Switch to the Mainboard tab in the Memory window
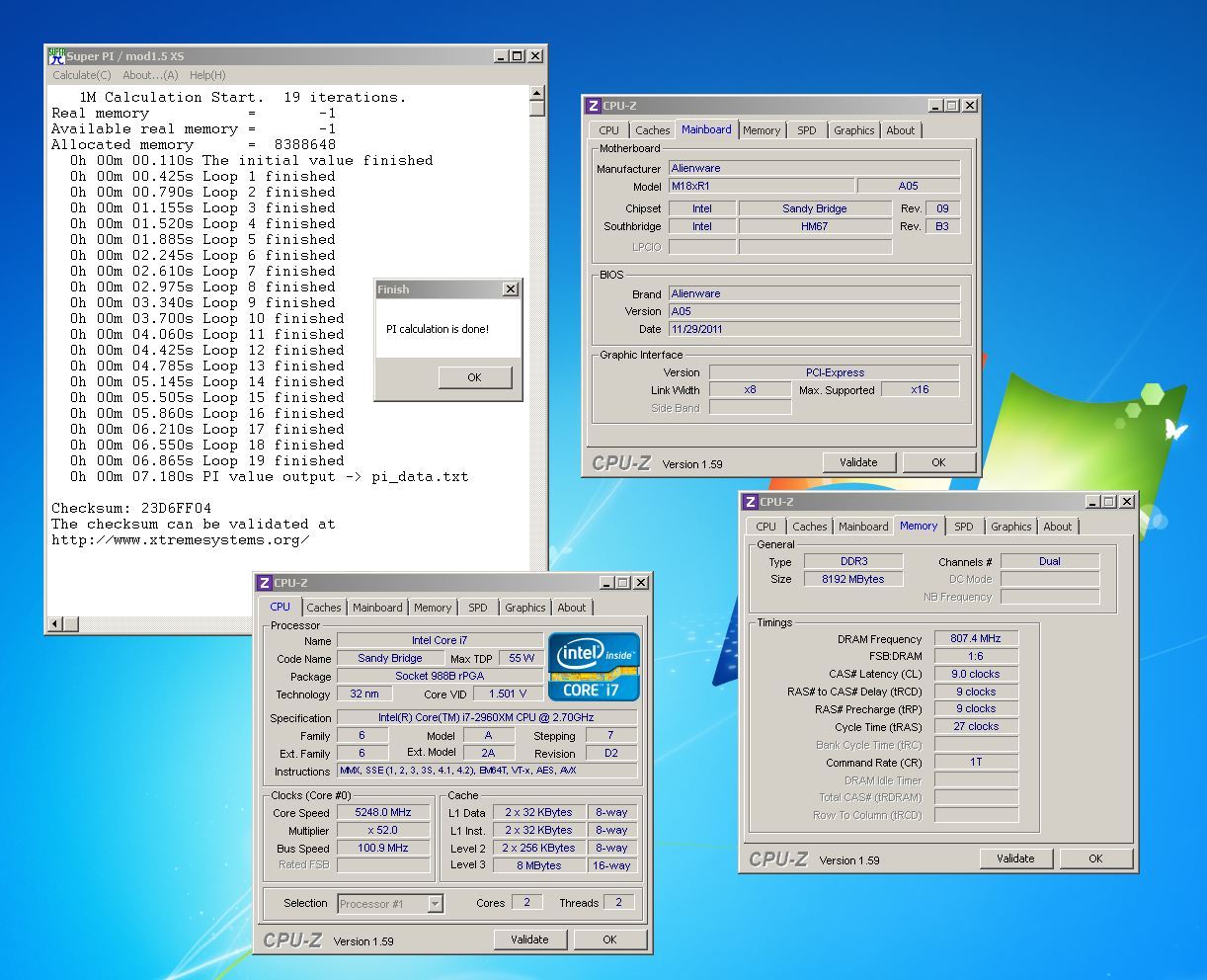This screenshot has height=980, width=1207. pos(863,527)
